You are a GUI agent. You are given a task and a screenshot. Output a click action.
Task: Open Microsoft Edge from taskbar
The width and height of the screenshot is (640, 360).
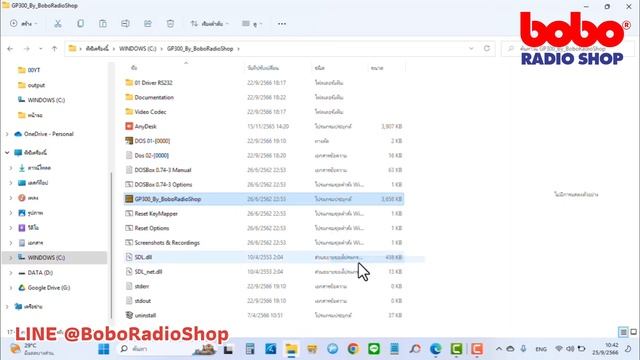pos(436,349)
